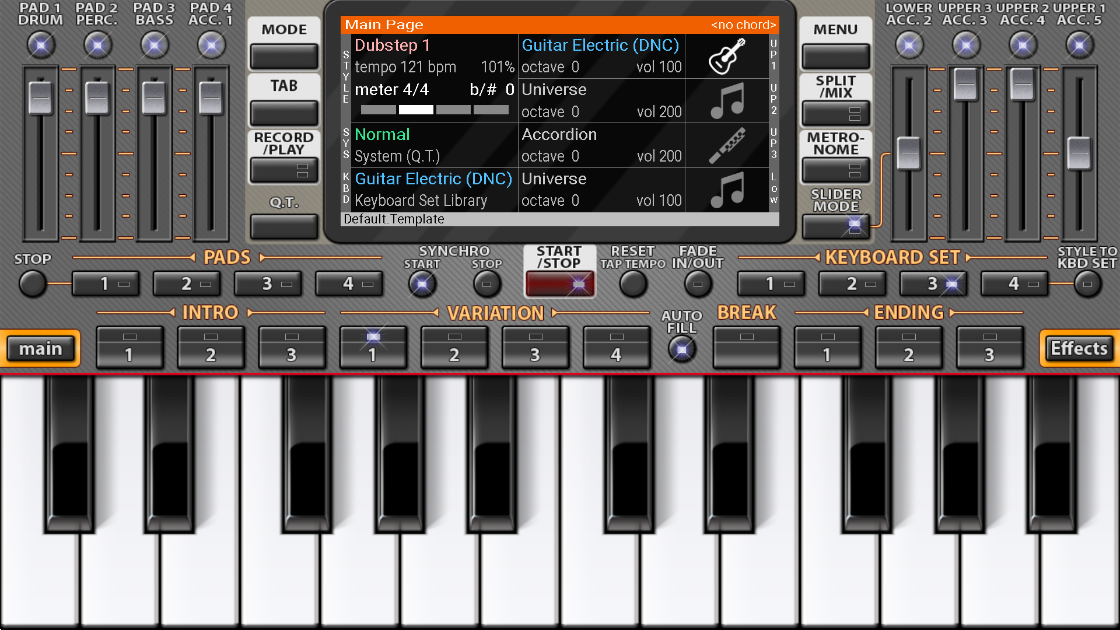Screen dimensions: 1120x630
Task: Click the accordion flute icon in display
Action: point(726,145)
